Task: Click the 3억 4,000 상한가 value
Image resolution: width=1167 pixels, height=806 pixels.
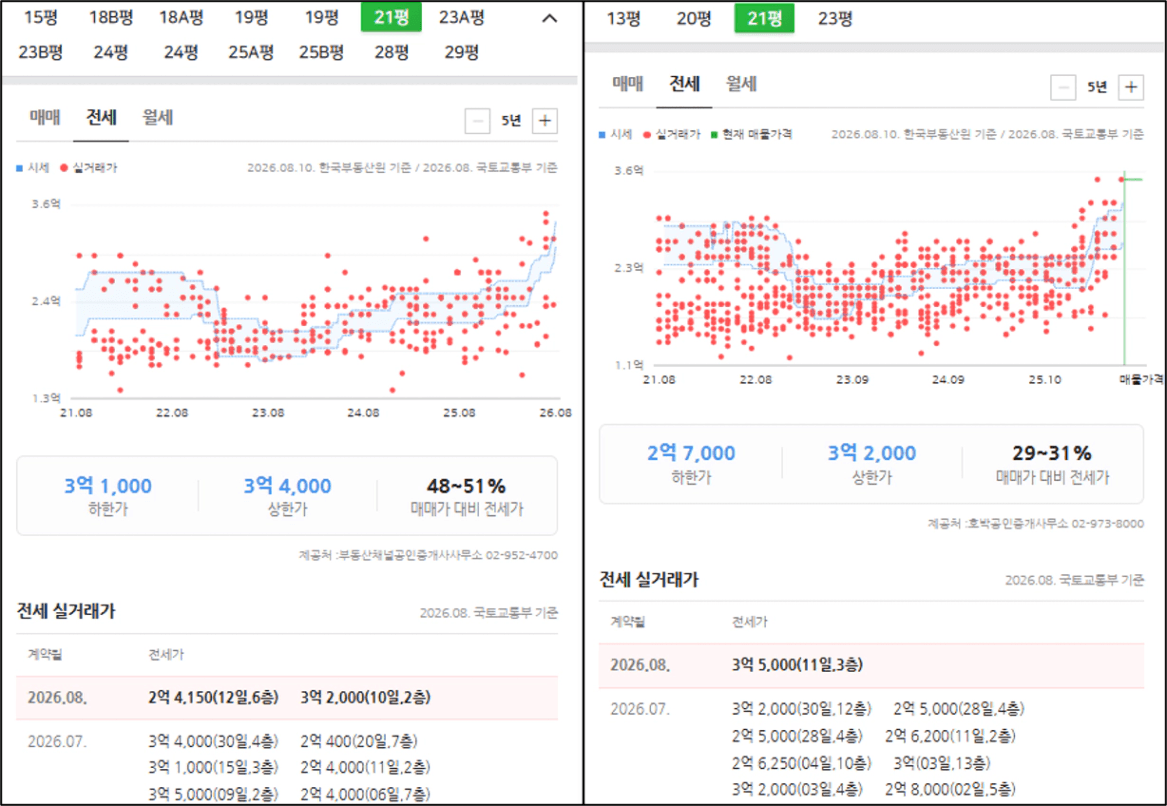Action: coord(287,486)
